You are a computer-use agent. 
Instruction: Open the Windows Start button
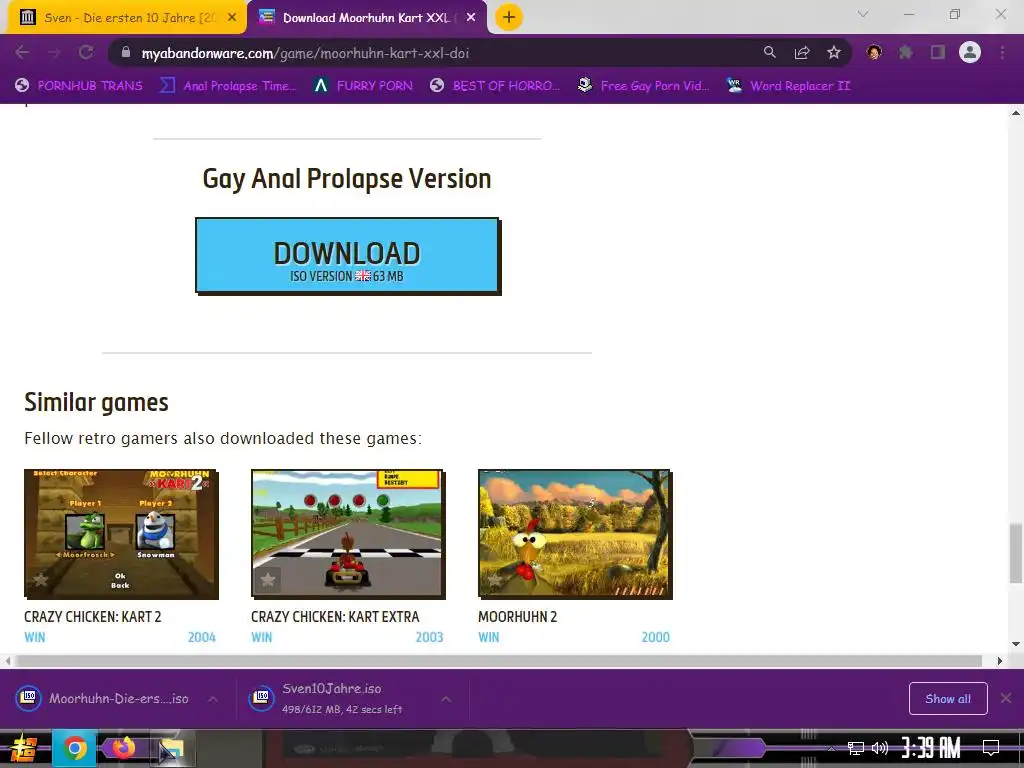(24, 748)
